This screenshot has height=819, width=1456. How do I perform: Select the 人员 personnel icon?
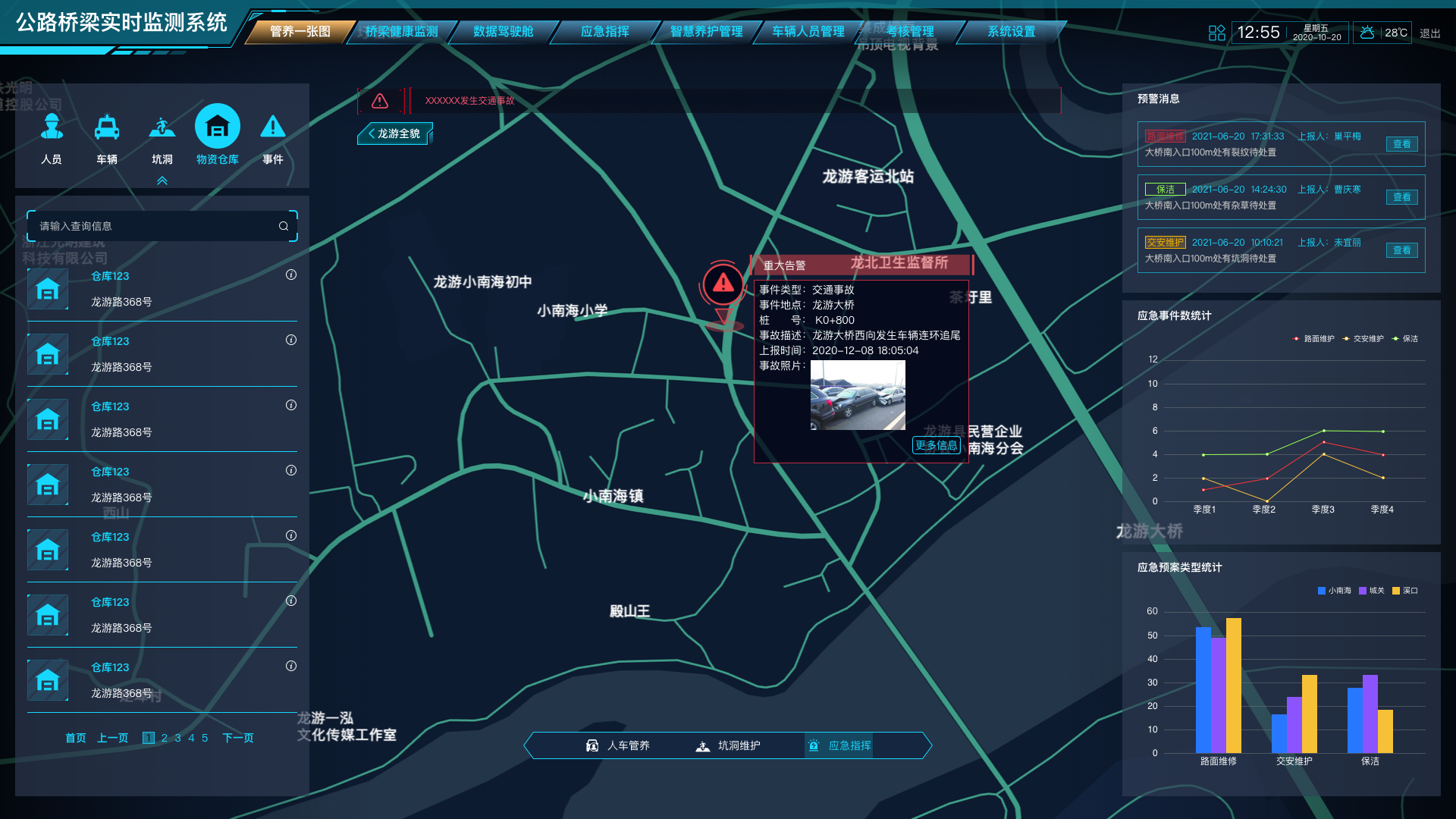(52, 127)
